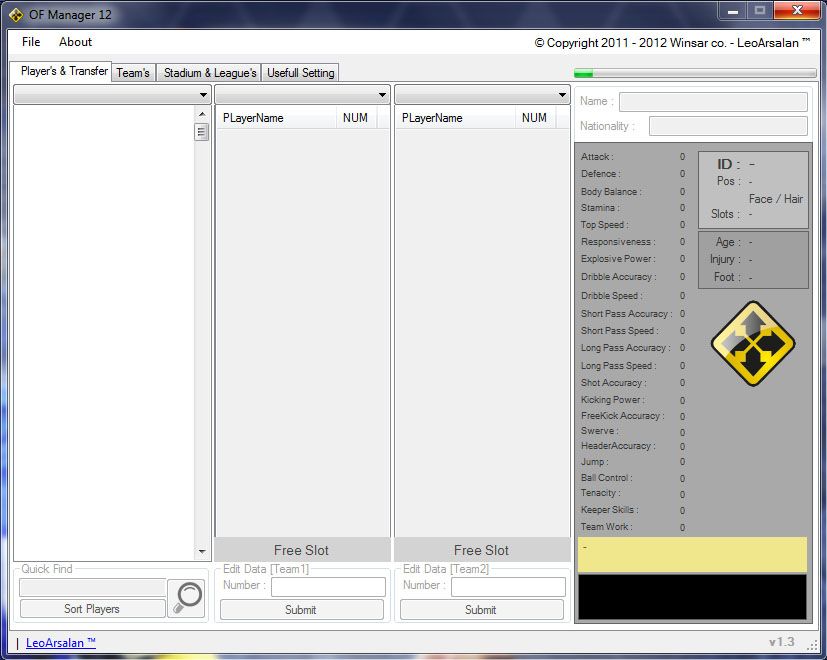Open the About menu
The image size is (827, 660).
pyautogui.click(x=75, y=42)
